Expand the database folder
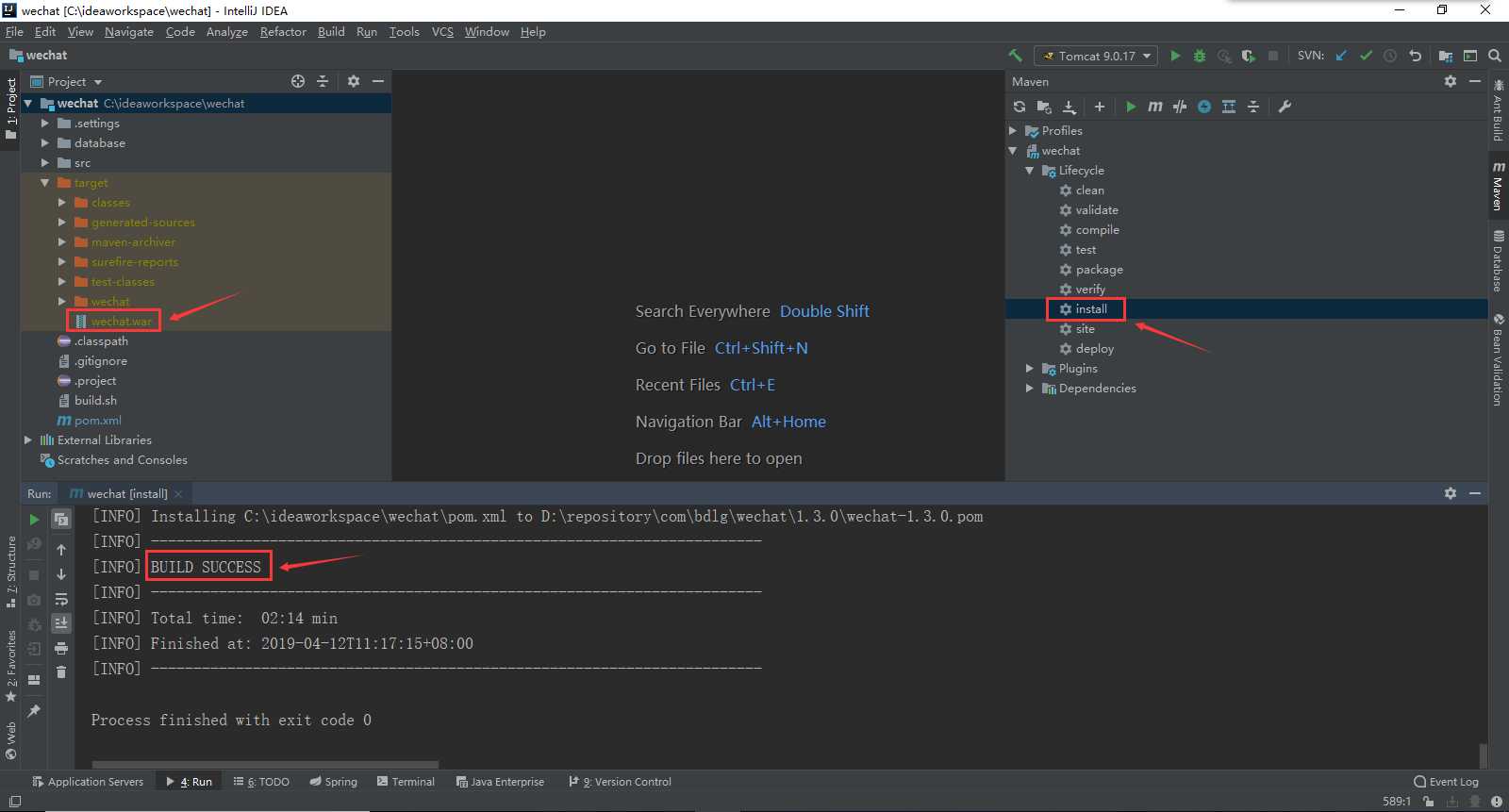 coord(44,143)
